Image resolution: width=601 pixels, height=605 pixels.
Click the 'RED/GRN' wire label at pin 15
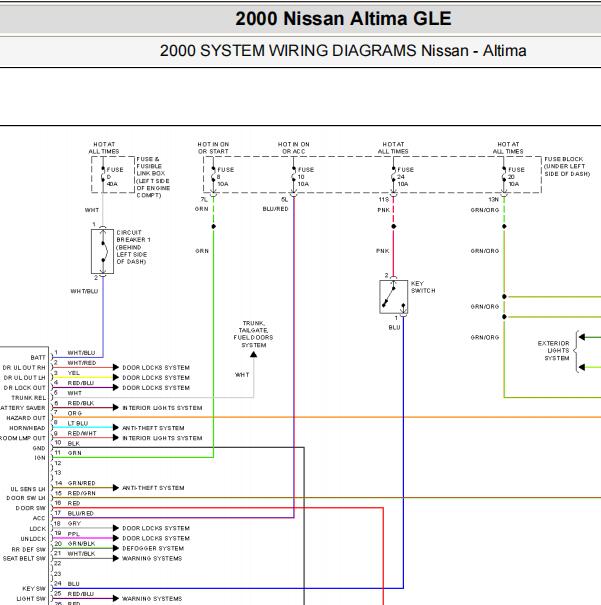[x=81, y=493]
